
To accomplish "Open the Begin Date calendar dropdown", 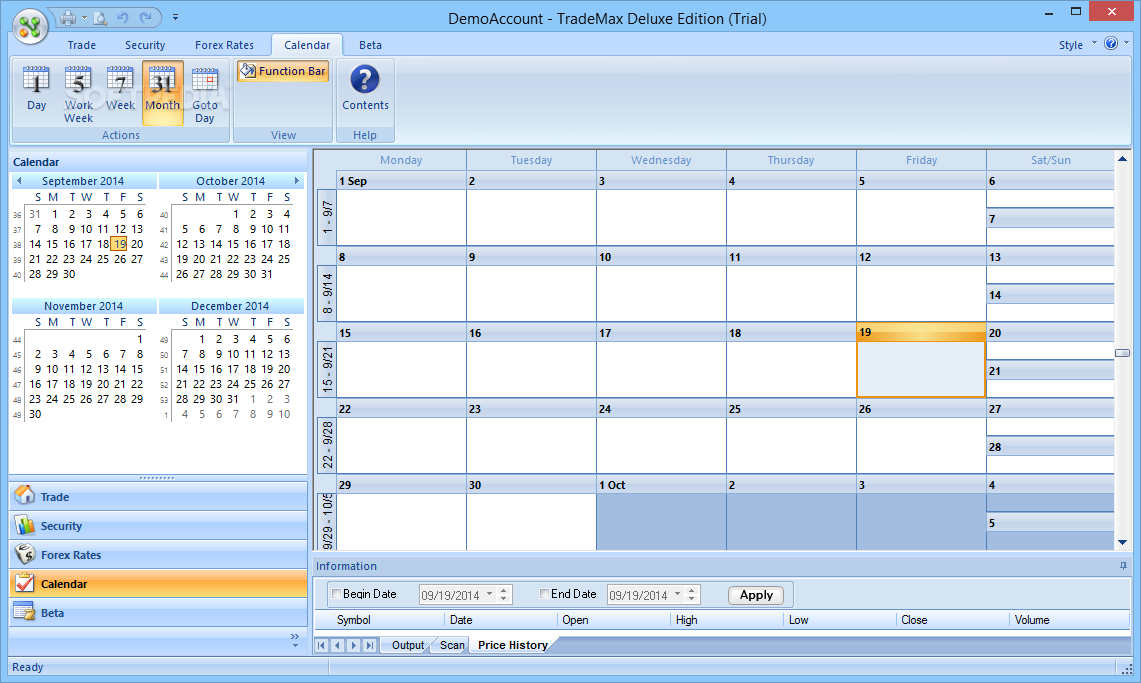I will 489,594.
